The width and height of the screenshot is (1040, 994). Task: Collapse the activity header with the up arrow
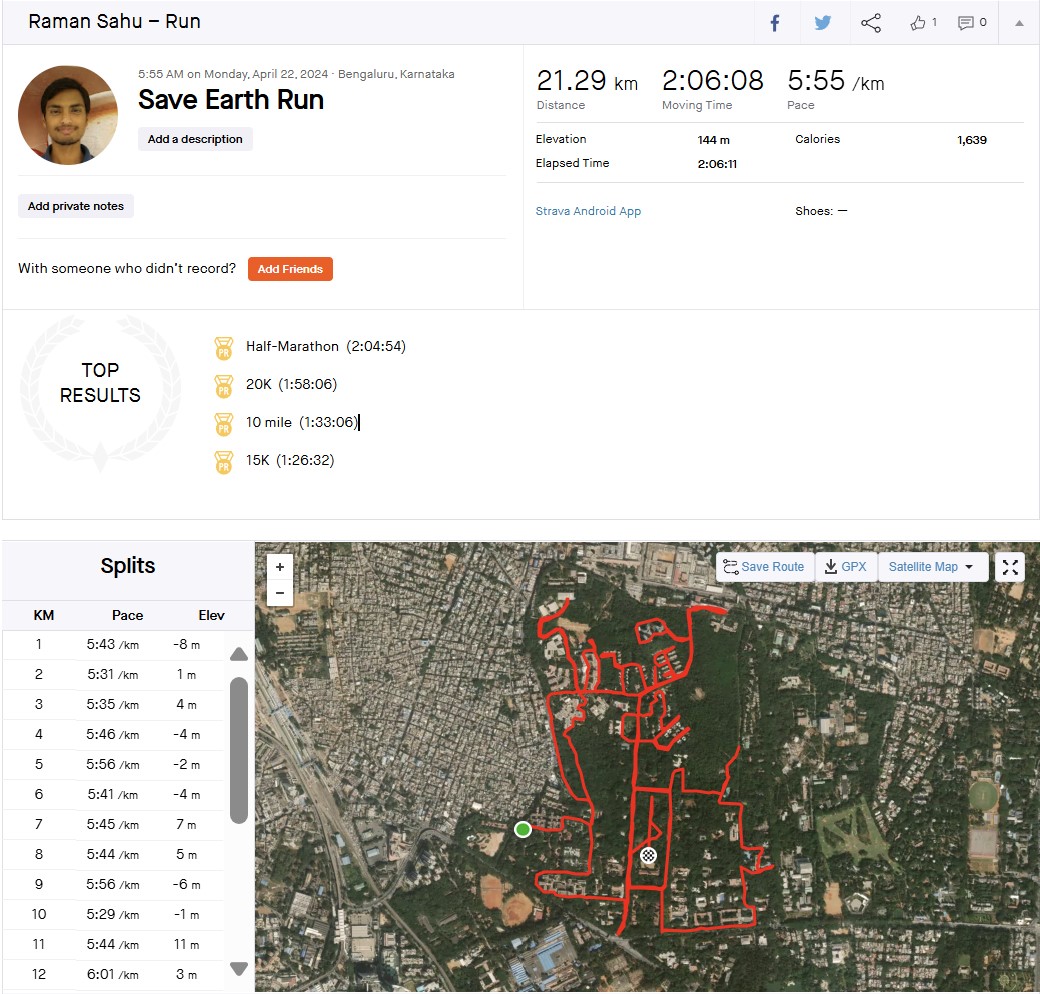click(x=1019, y=23)
